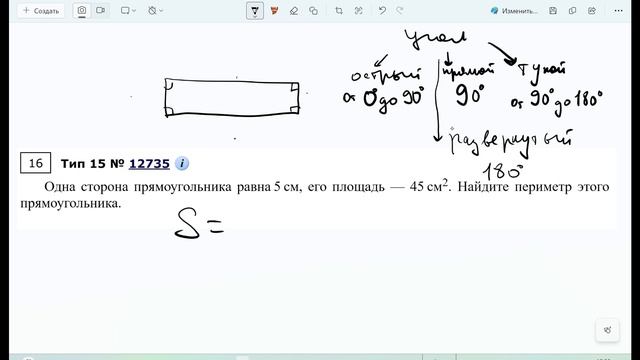Image resolution: width=640 pixels, height=360 pixels.
Task: Open task link number 12735
Action: click(x=149, y=164)
